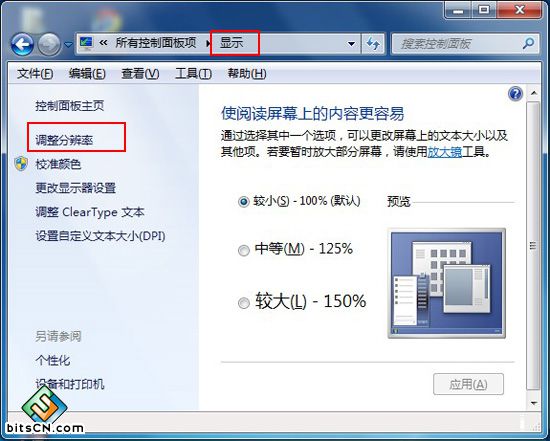The width and height of the screenshot is (550, 441).
Task: Open the 文件(F) menu
Action: click(35, 74)
